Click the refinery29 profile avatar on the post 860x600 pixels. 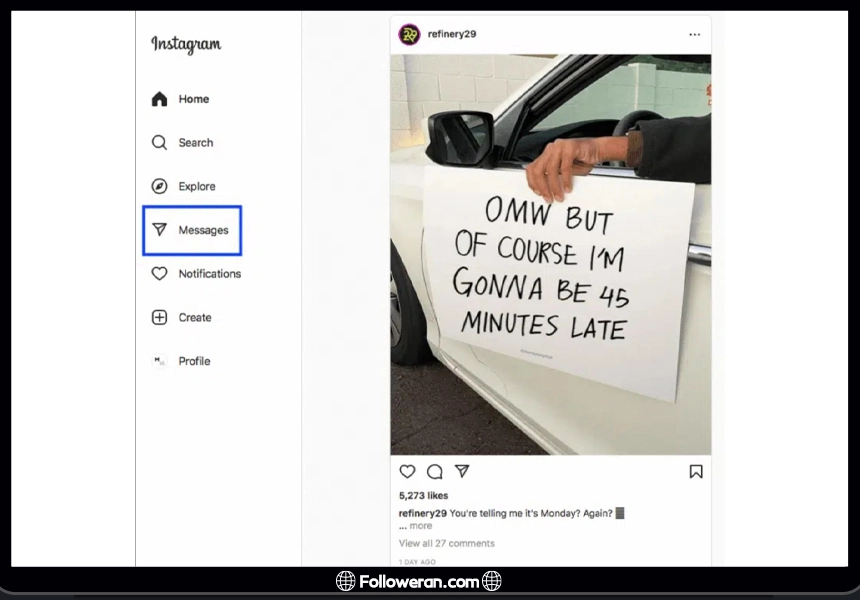click(x=410, y=34)
